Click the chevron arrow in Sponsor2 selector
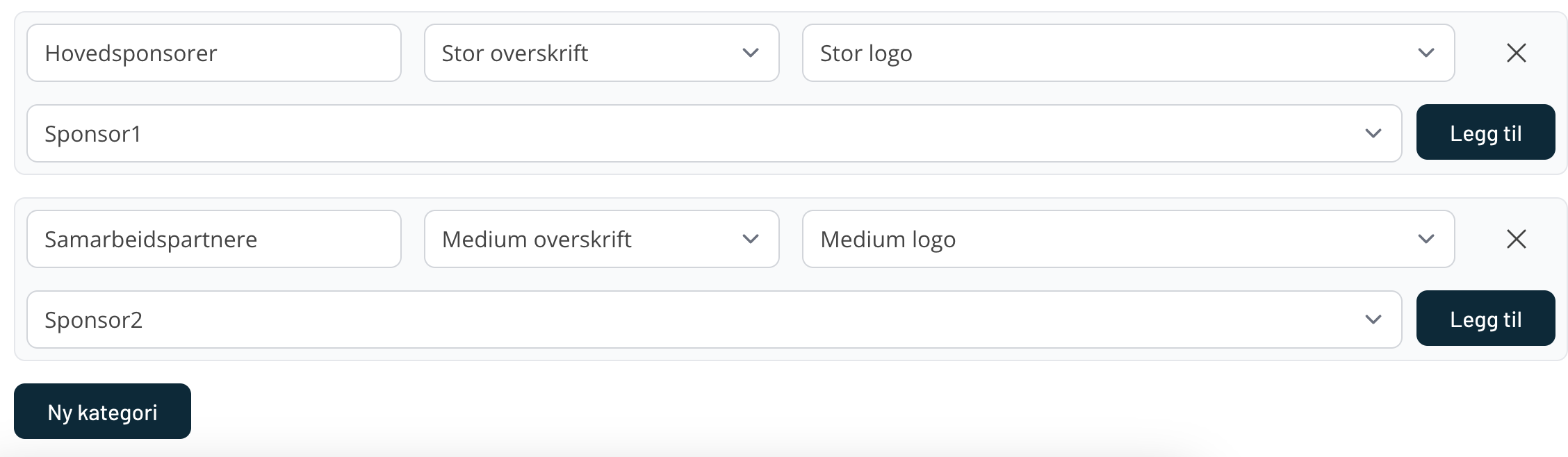 (1373, 319)
